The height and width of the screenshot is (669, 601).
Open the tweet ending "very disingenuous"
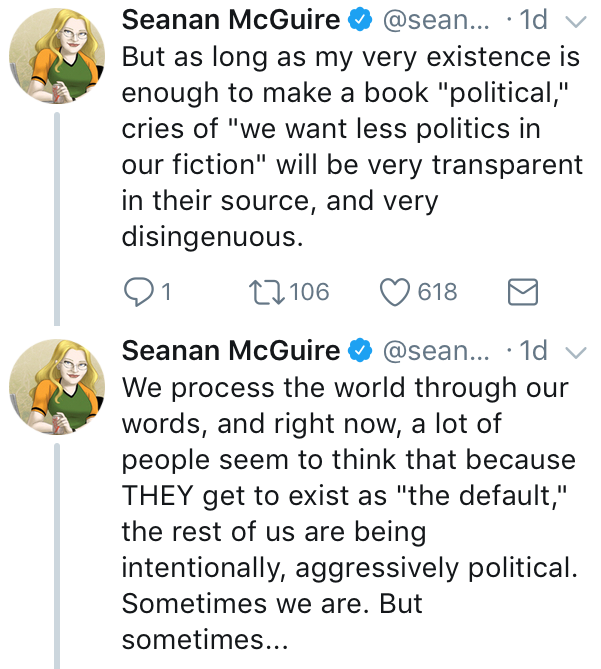(350, 150)
